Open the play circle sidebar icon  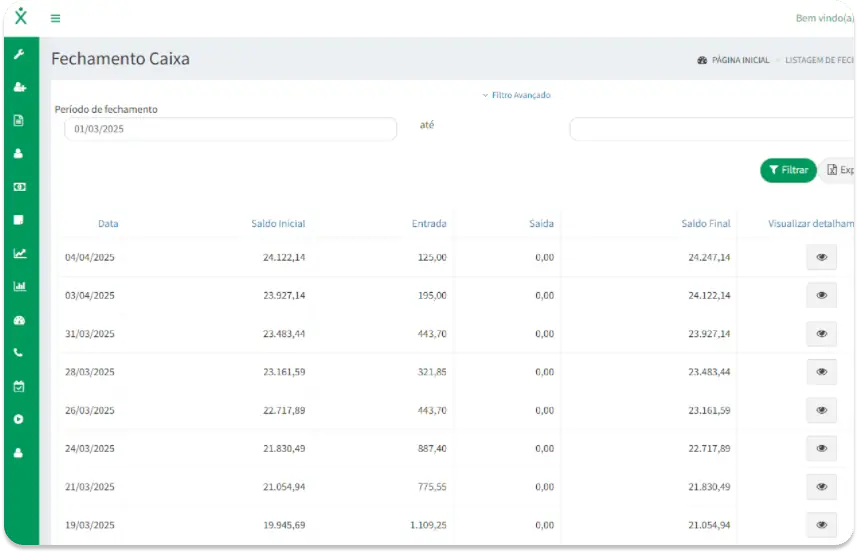19,419
